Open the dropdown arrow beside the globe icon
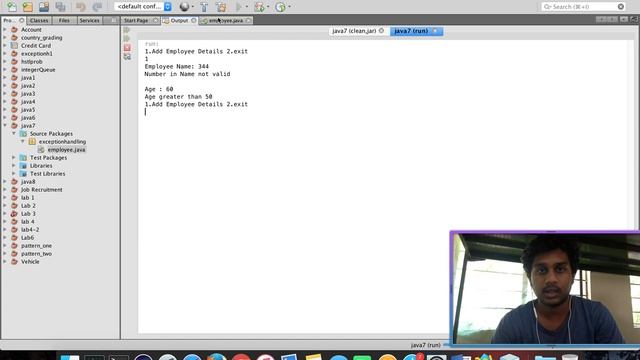This screenshot has width=640, height=360. tap(193, 7)
